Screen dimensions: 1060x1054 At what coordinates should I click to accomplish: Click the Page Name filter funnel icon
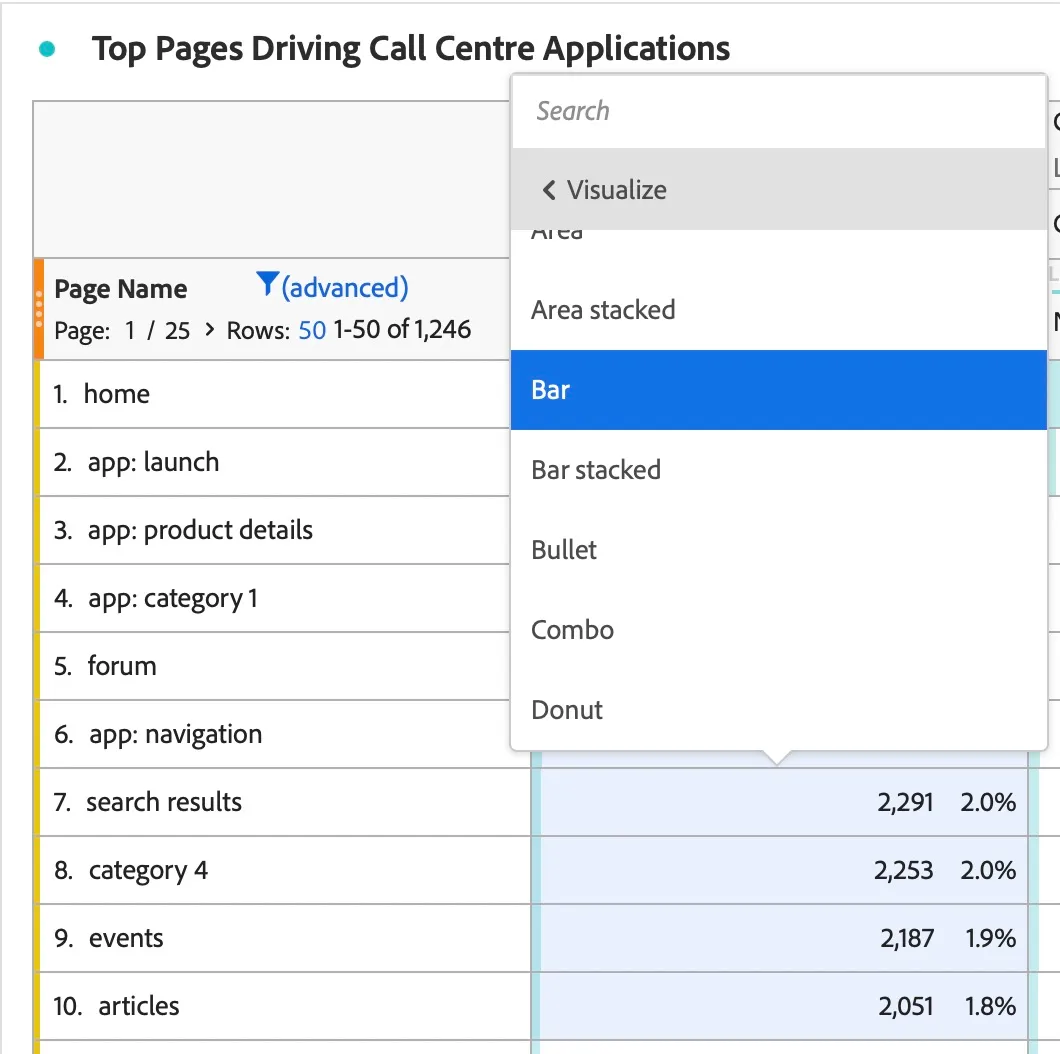pyautogui.click(x=267, y=283)
